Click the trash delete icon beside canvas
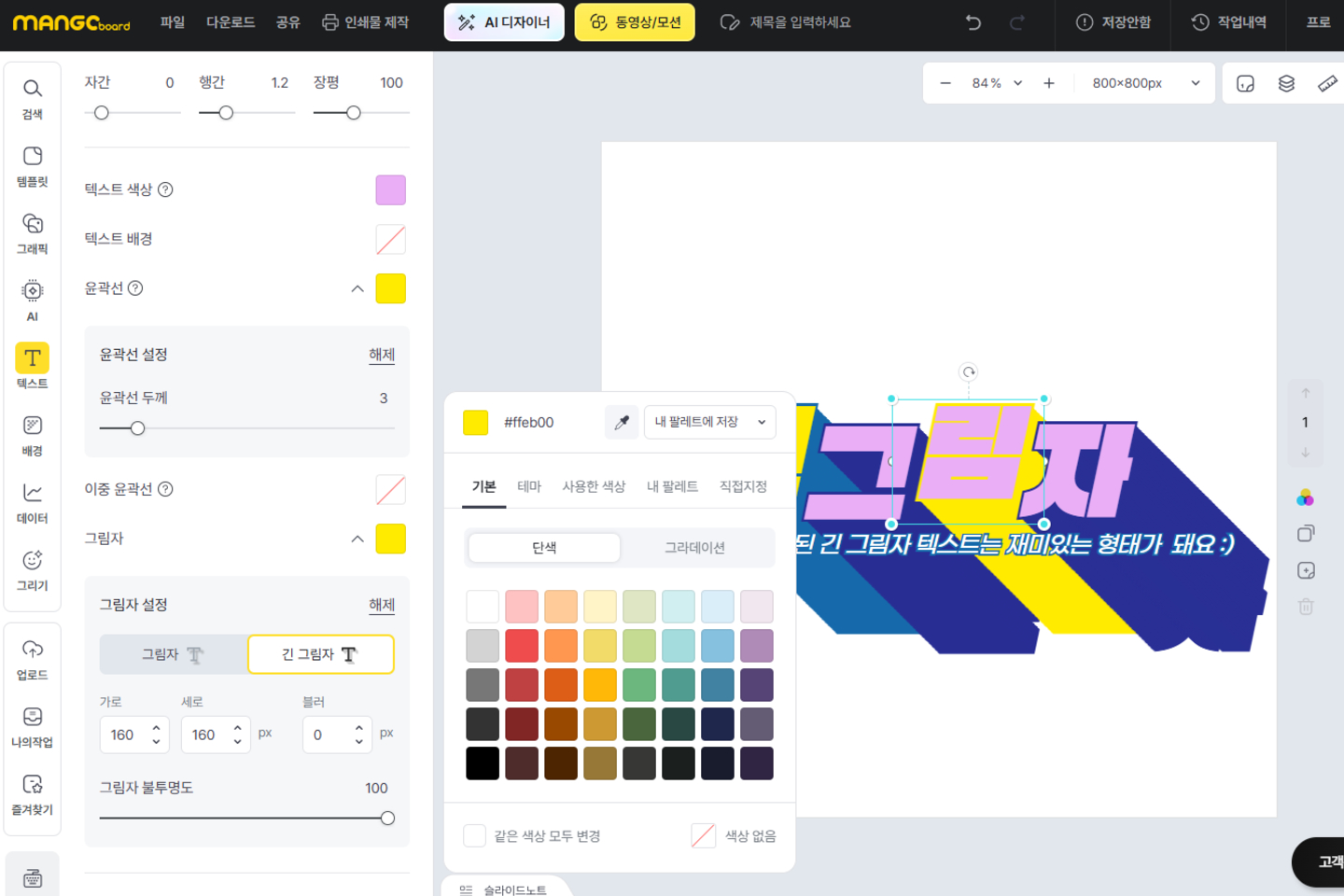Screen dimensions: 1344x896 [1306, 607]
